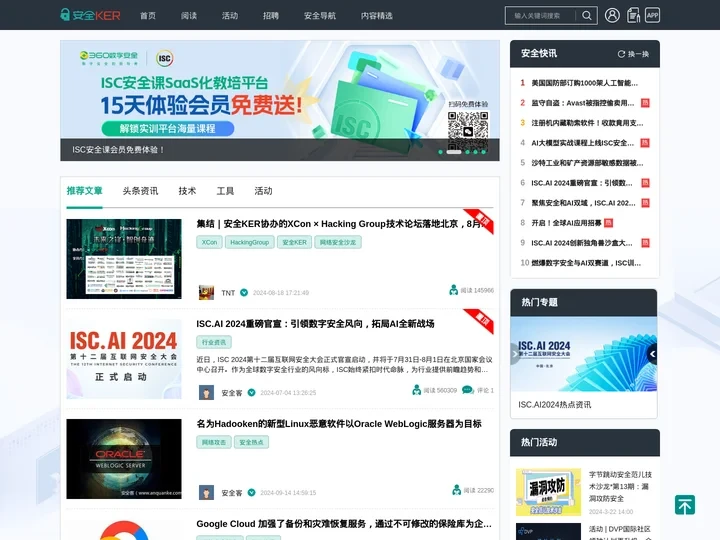This screenshot has width=720, height=540.
Task: Click the verified badge next to TNT
Action: 244,292
